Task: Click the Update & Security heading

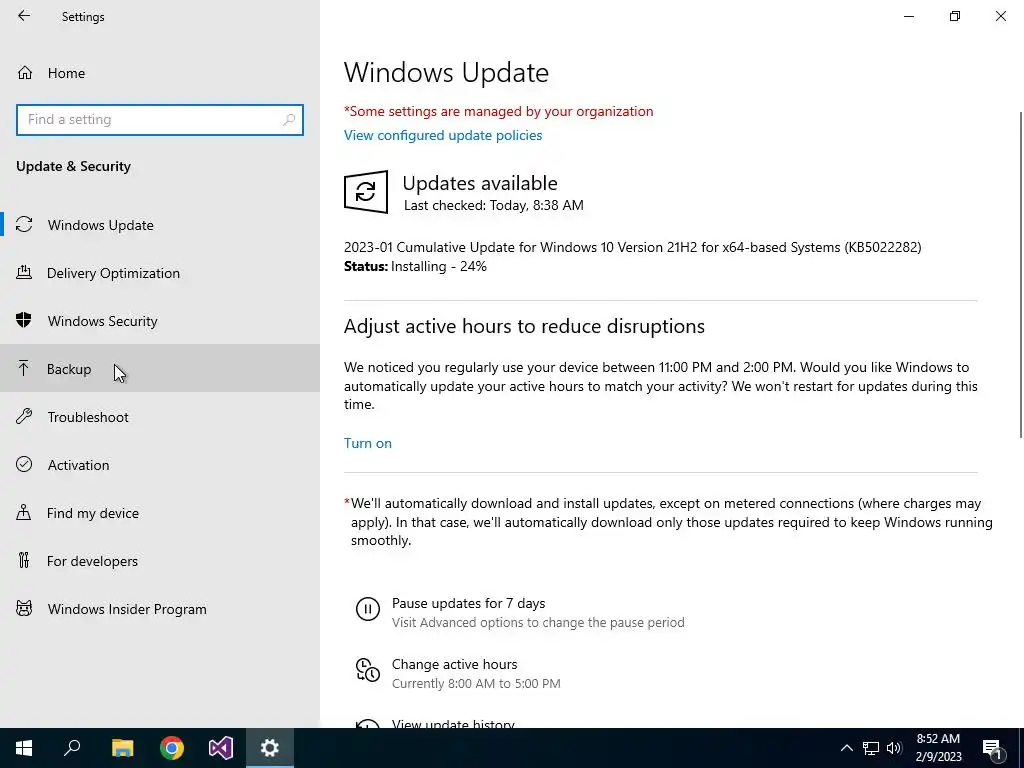Action: pos(73,166)
